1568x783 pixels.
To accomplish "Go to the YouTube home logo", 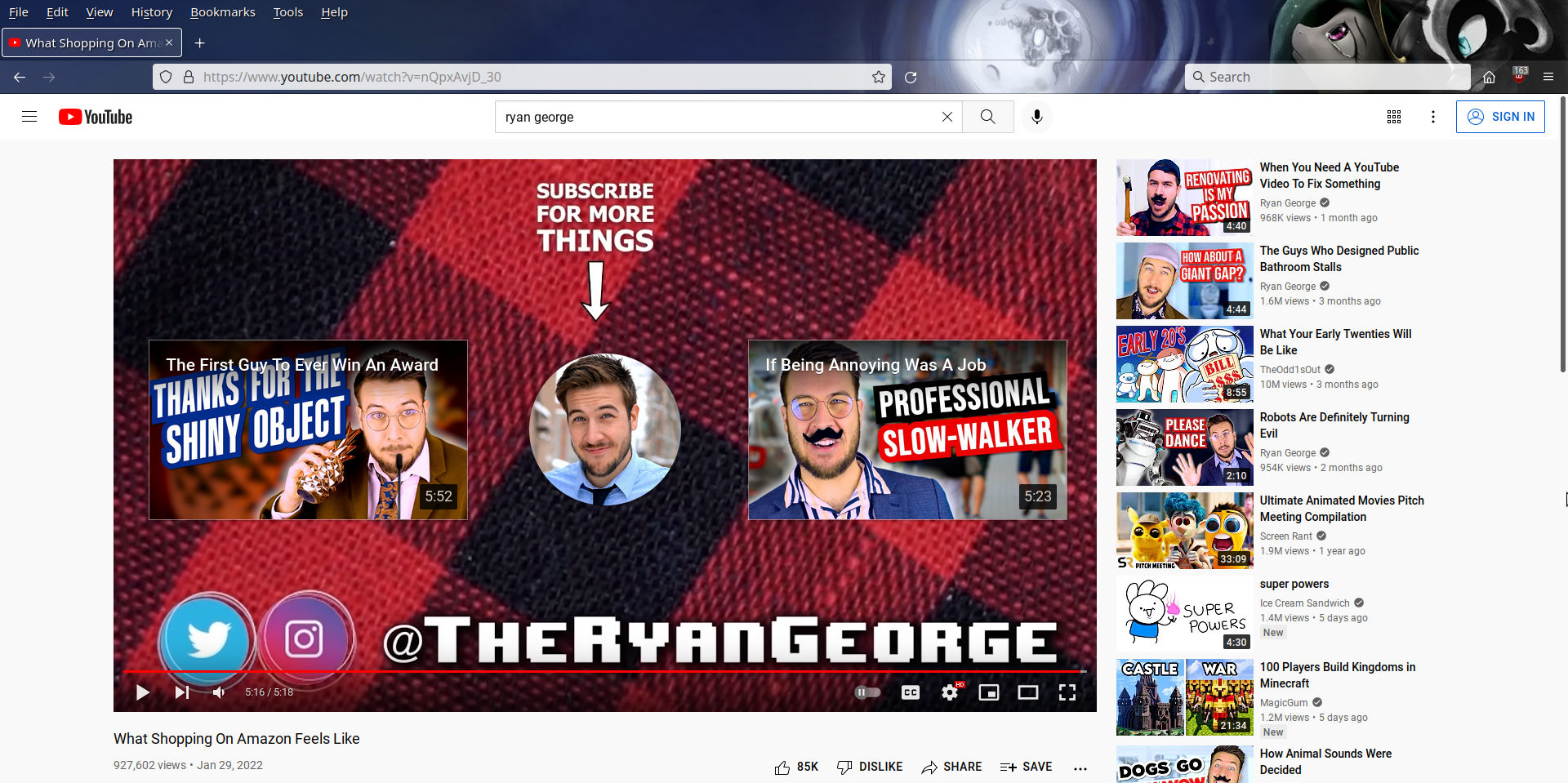I will [x=96, y=117].
